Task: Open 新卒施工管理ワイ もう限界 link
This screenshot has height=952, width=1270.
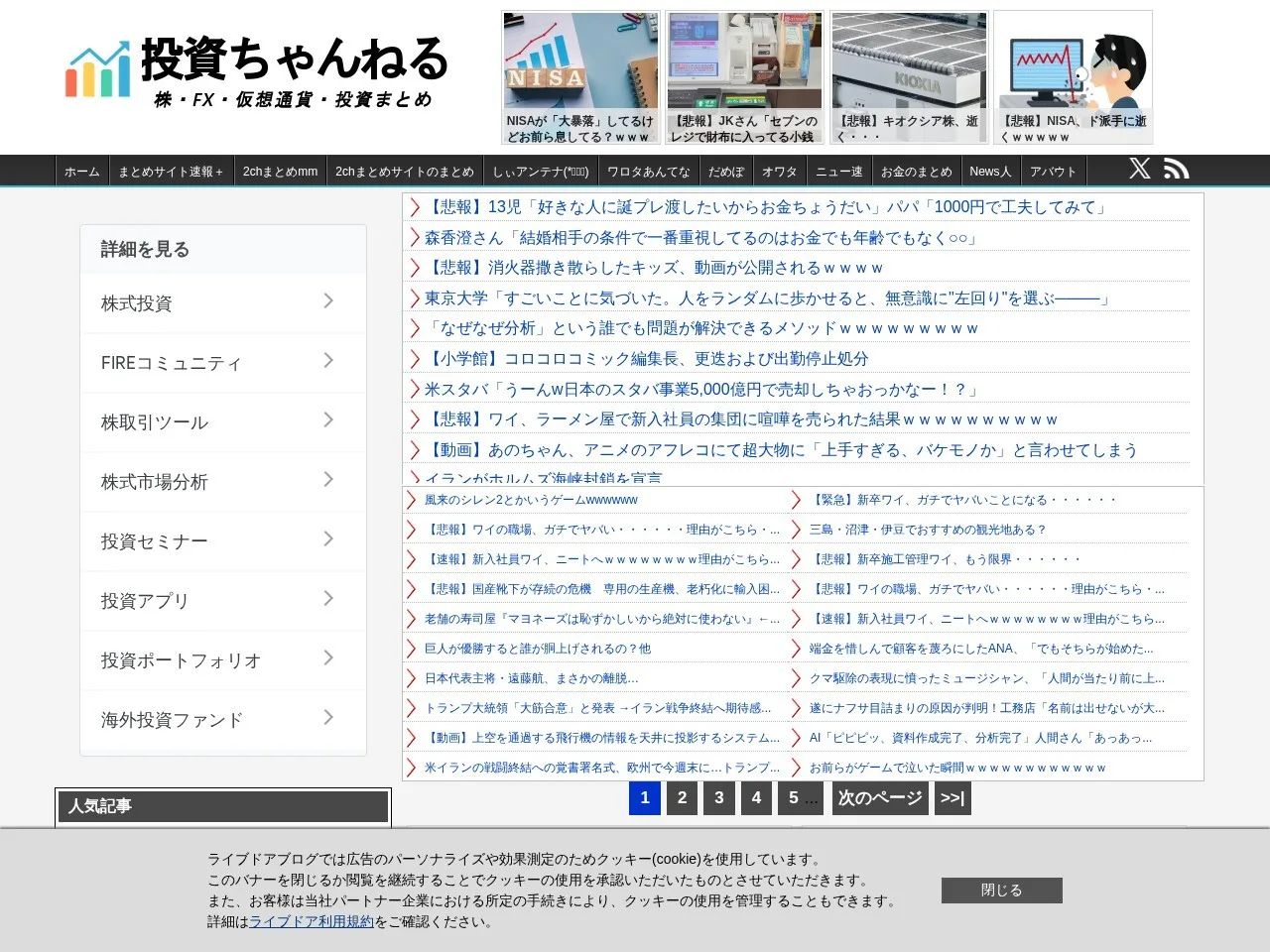Action: point(946,559)
